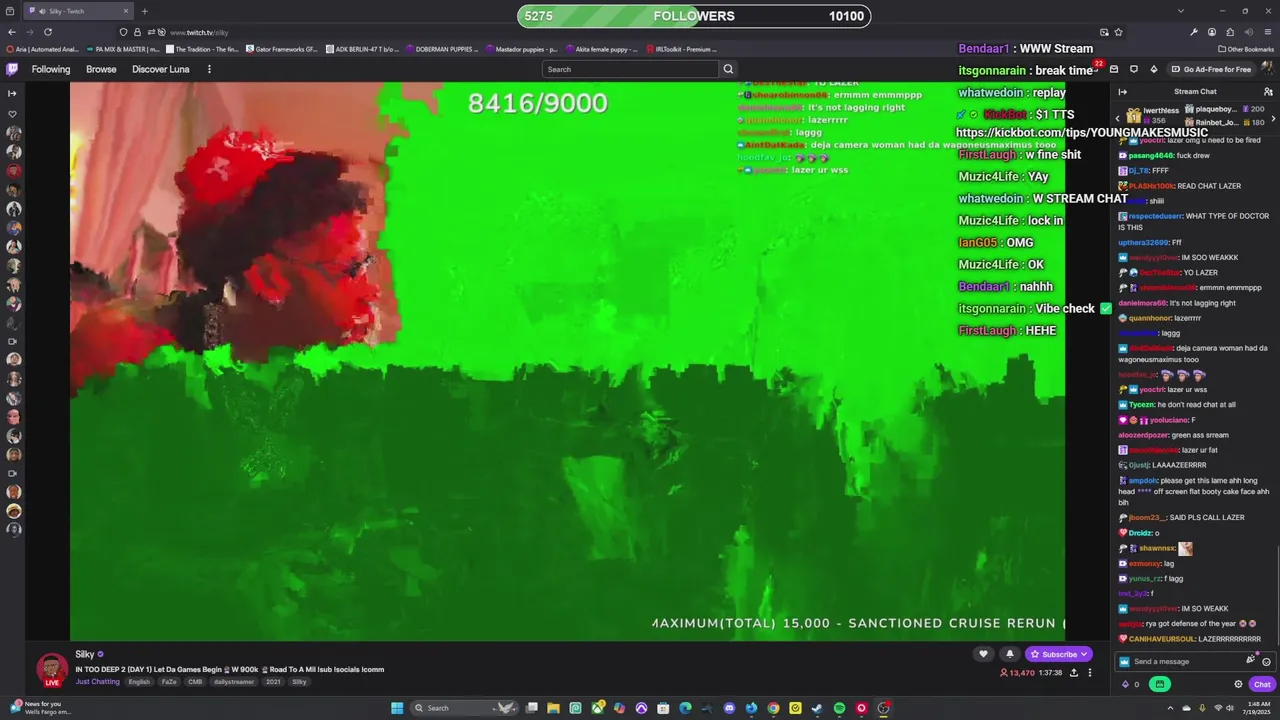This screenshot has height=720, width=1280.
Task: Collapse the Stream Chat panel
Action: 1122,92
